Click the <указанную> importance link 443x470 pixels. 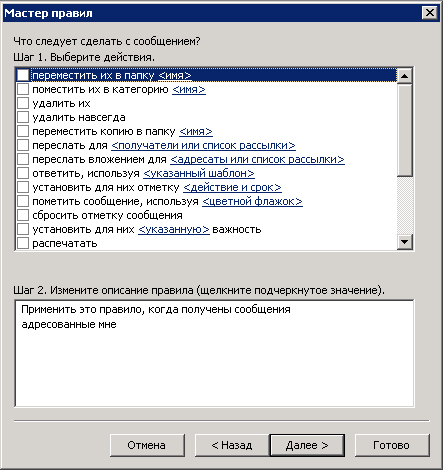pyautogui.click(x=174, y=230)
